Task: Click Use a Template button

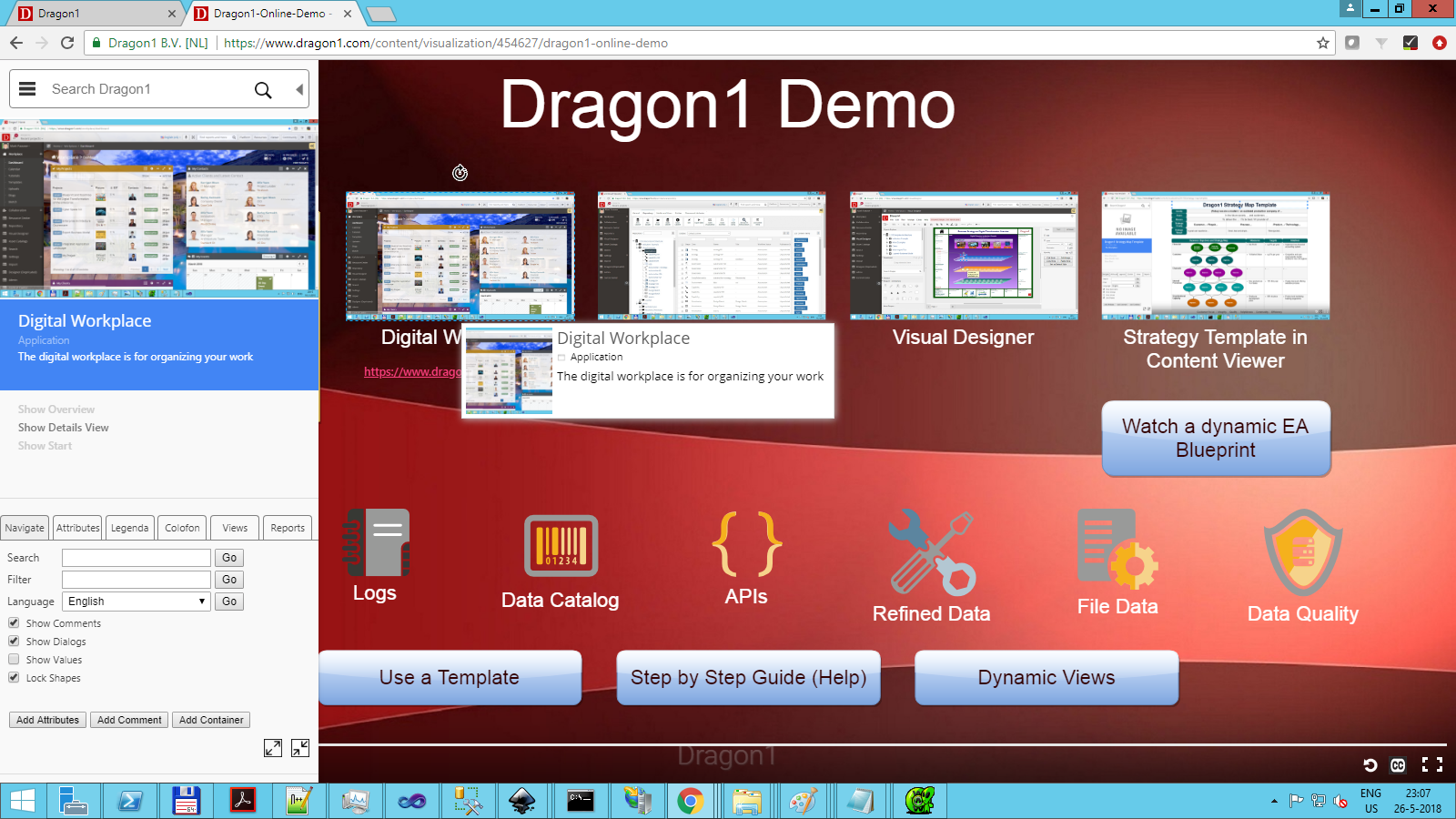Action: point(450,678)
